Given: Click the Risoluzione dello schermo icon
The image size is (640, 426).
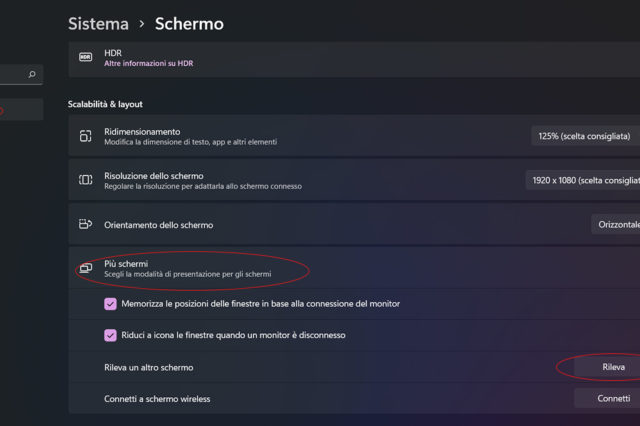Looking at the screenshot, I should point(85,180).
